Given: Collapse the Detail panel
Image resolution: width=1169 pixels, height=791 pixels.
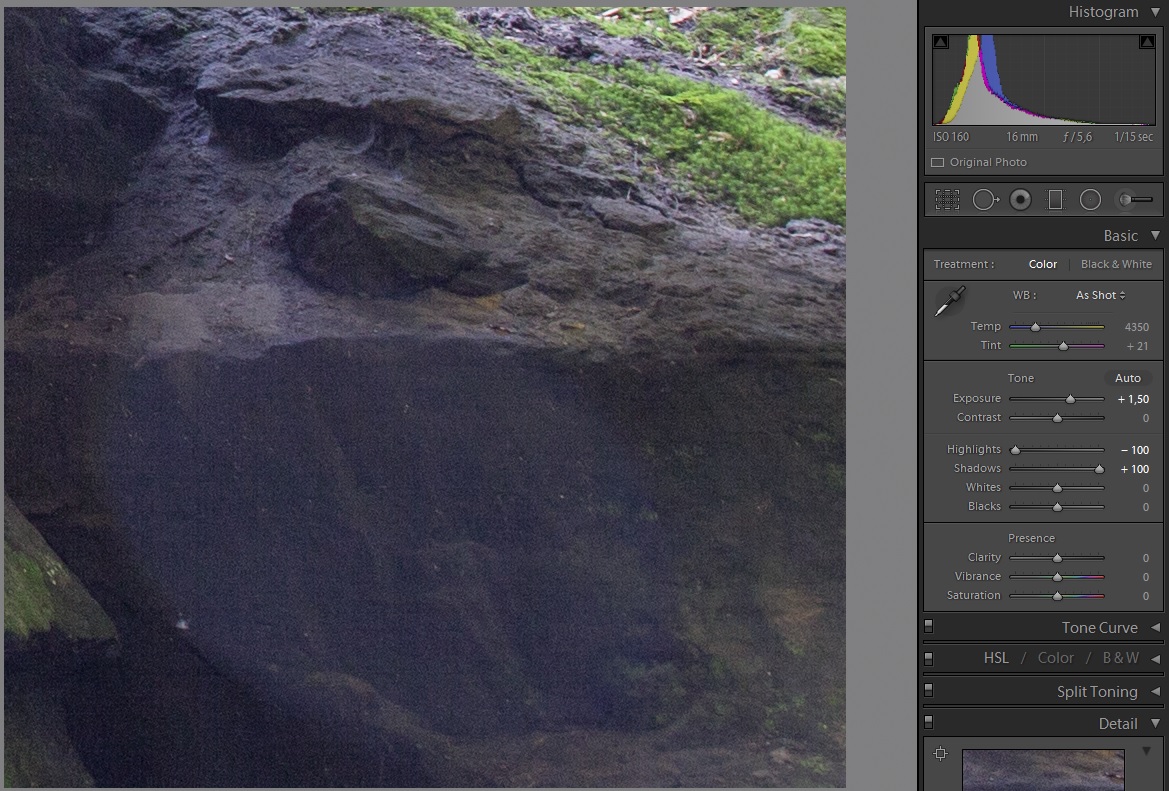Looking at the screenshot, I should [1155, 723].
